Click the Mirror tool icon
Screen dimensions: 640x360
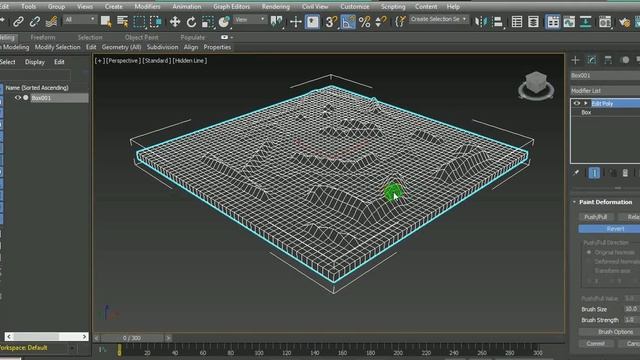tap(481, 22)
